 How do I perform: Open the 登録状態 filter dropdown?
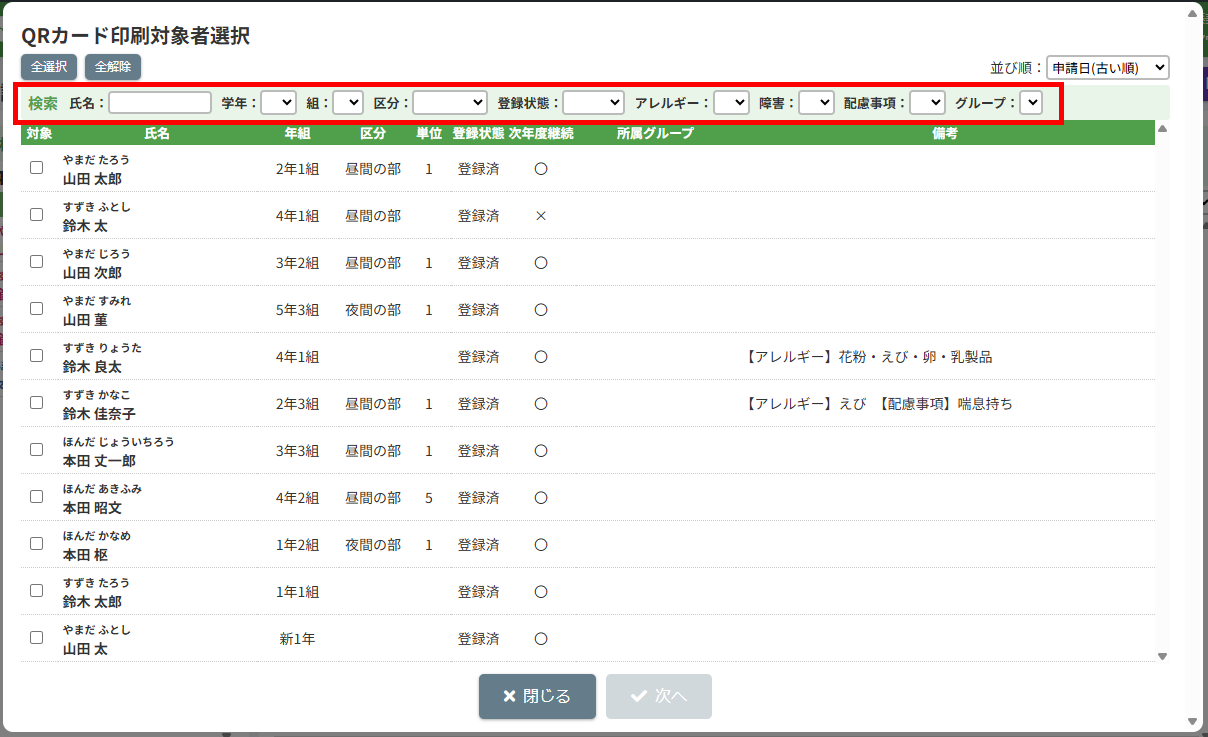[x=593, y=102]
